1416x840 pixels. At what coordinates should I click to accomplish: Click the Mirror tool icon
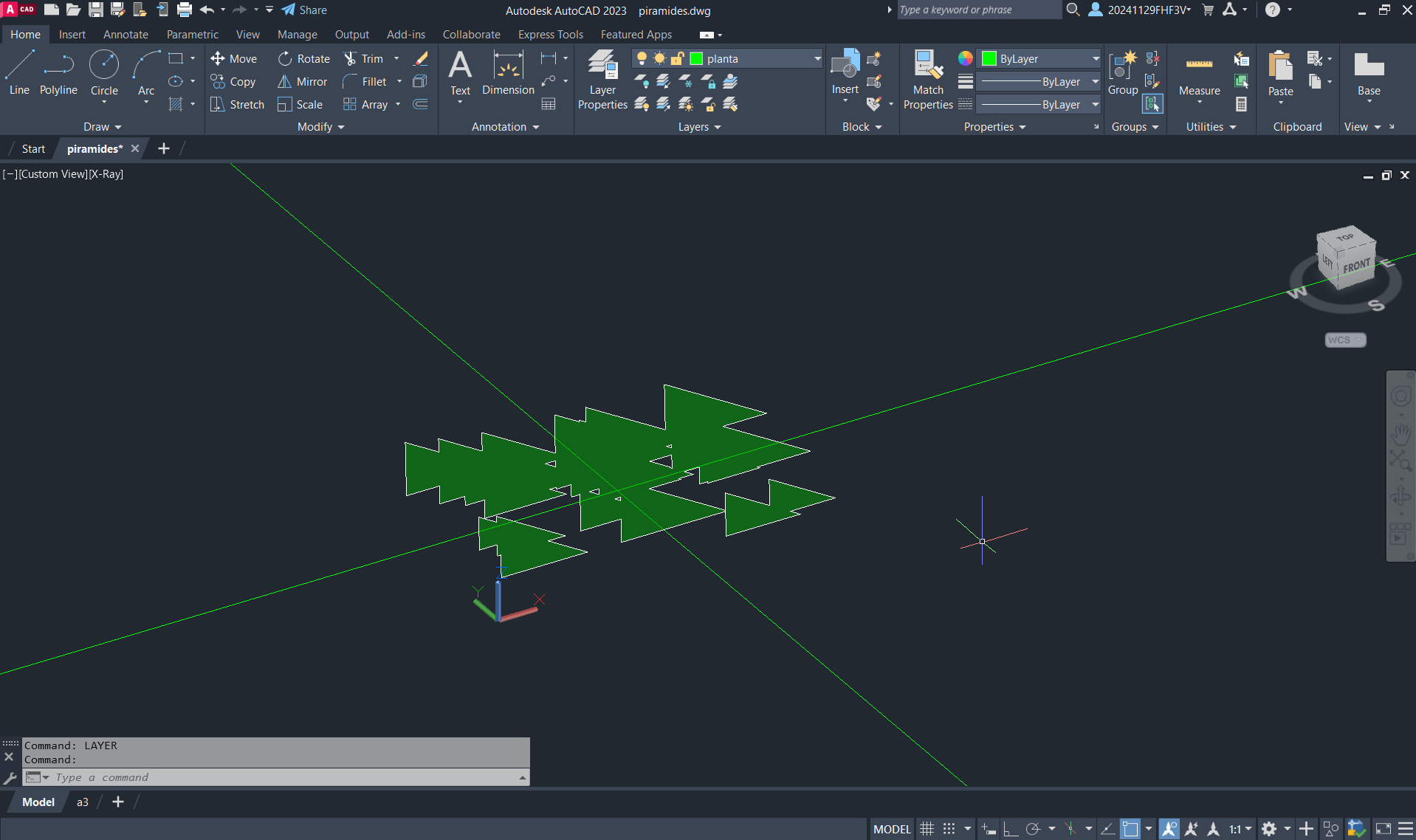click(284, 82)
